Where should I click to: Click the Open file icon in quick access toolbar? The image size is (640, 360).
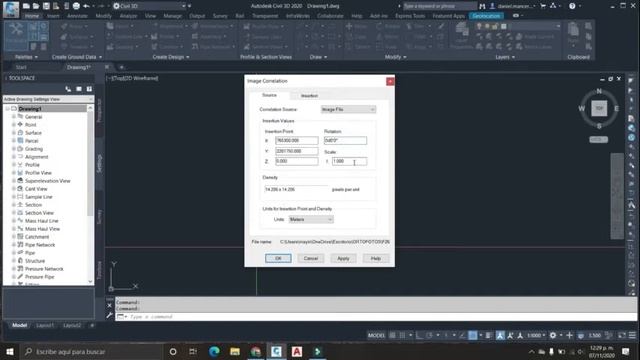point(36,6)
